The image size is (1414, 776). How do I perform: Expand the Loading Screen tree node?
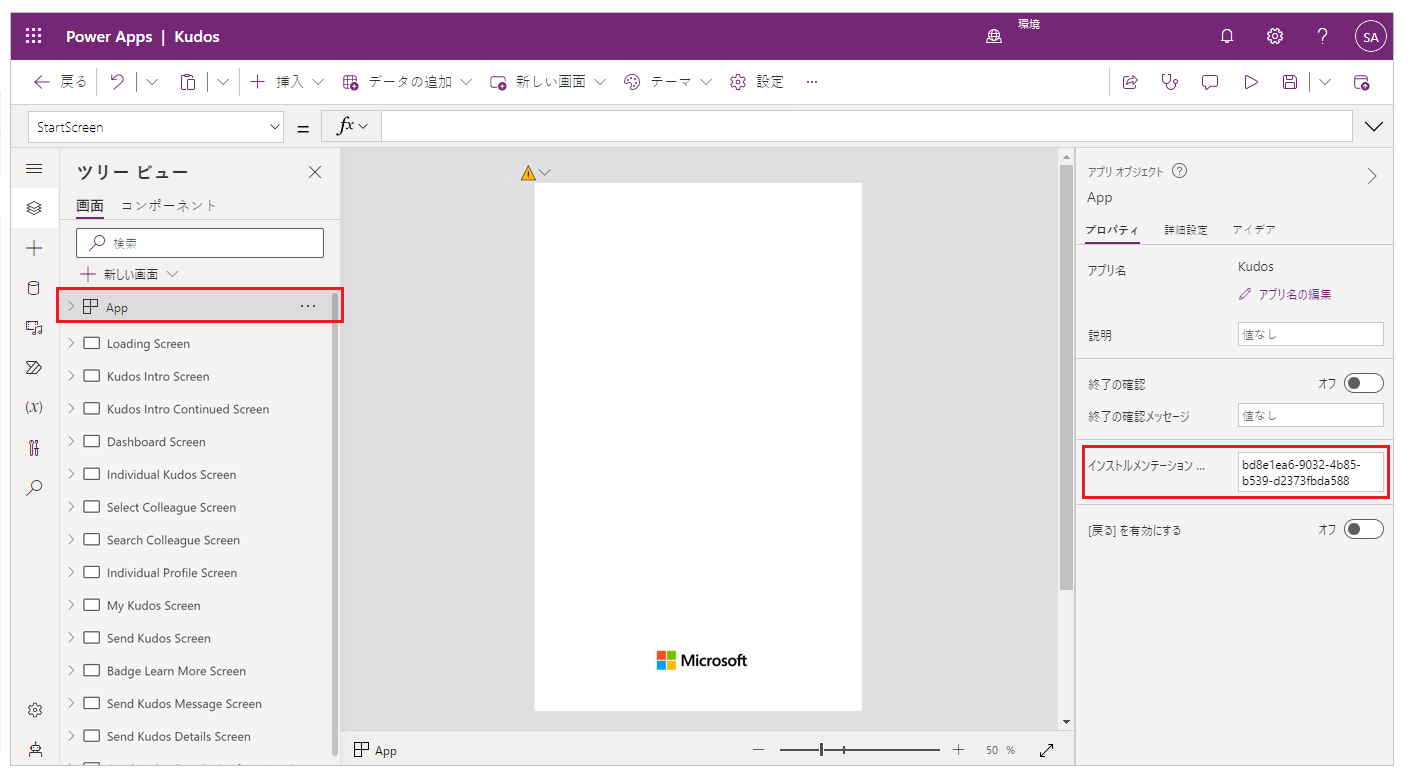71,343
